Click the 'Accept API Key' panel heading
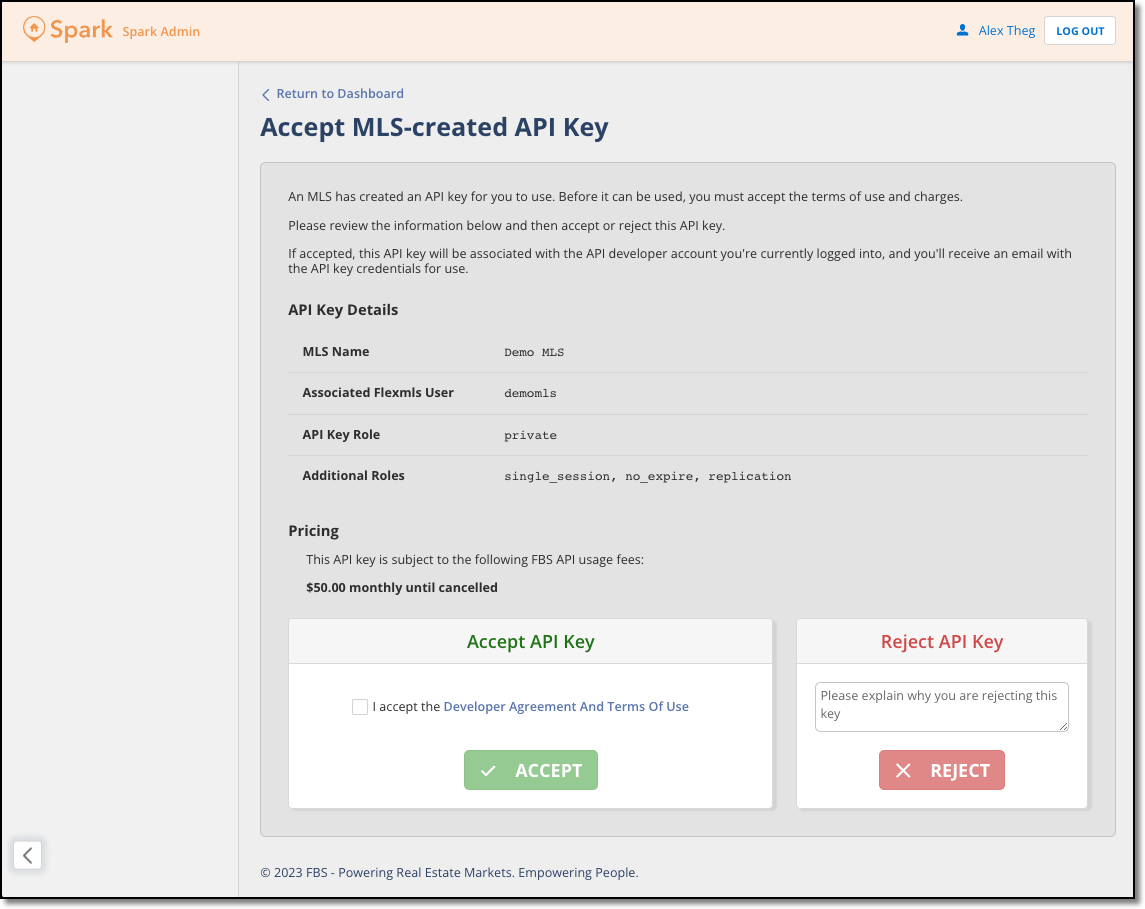Viewport: 1145px width, 909px height. [531, 642]
